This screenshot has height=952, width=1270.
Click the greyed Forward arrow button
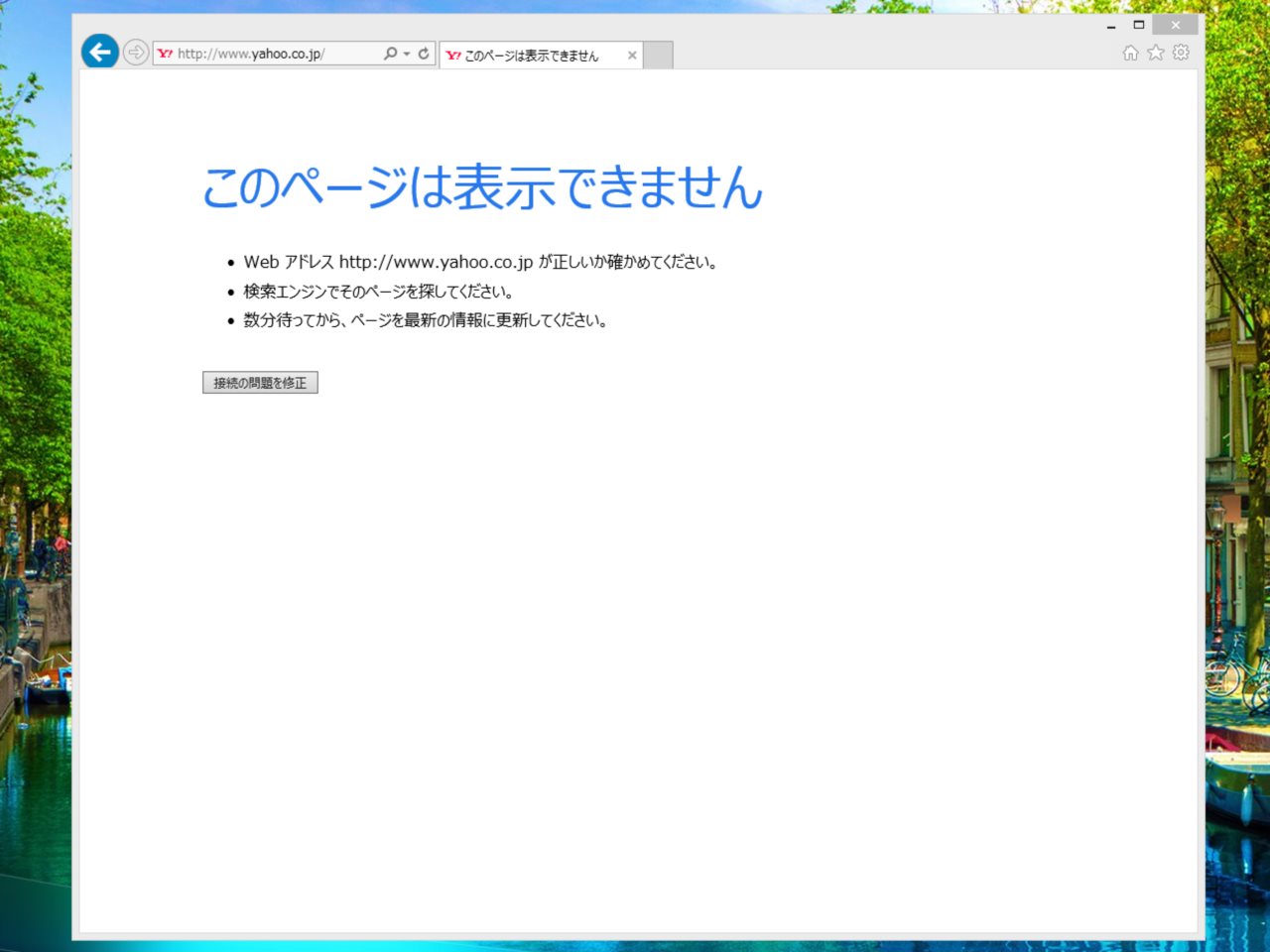pyautogui.click(x=136, y=53)
